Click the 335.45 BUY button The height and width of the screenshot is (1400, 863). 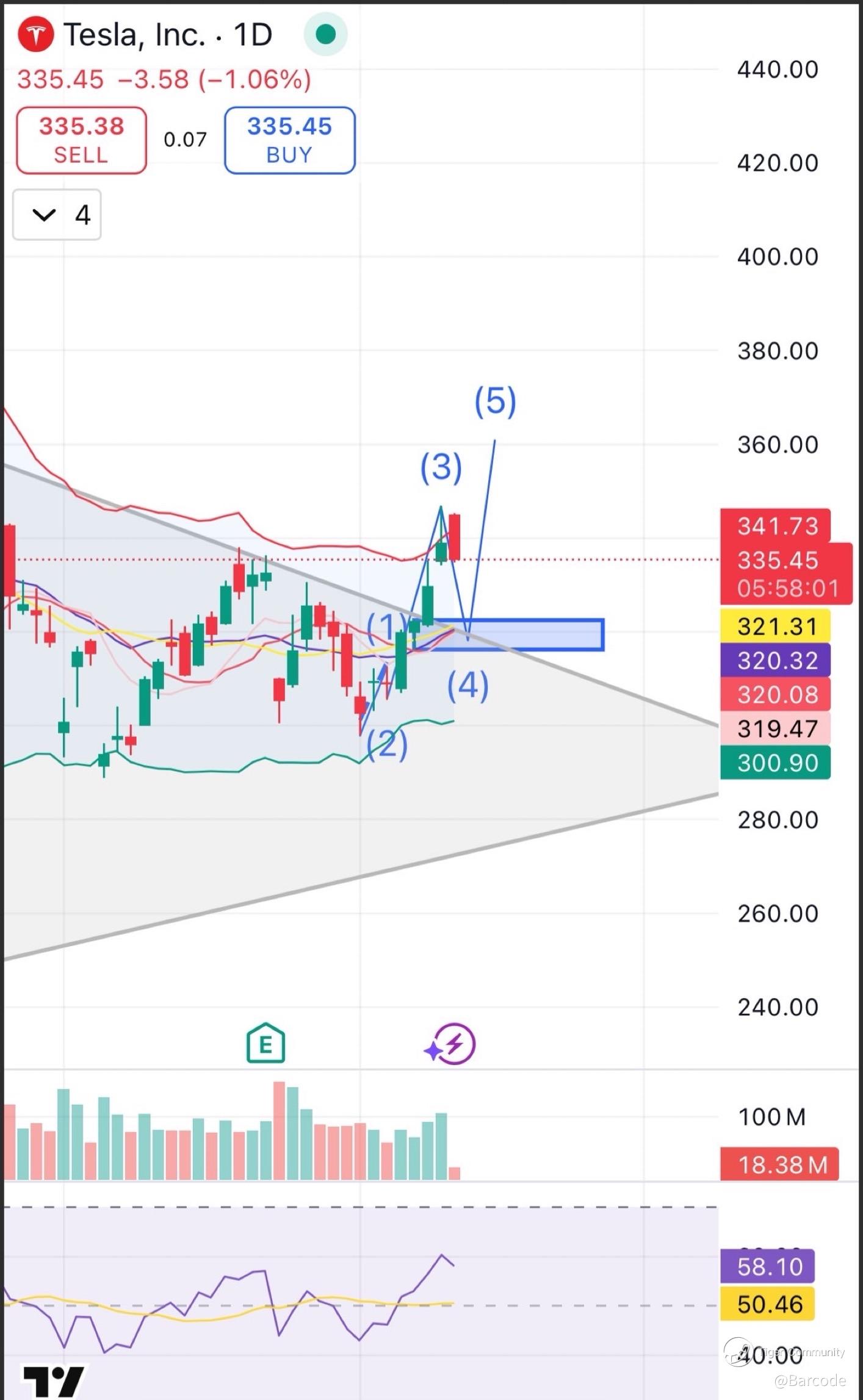click(x=290, y=140)
